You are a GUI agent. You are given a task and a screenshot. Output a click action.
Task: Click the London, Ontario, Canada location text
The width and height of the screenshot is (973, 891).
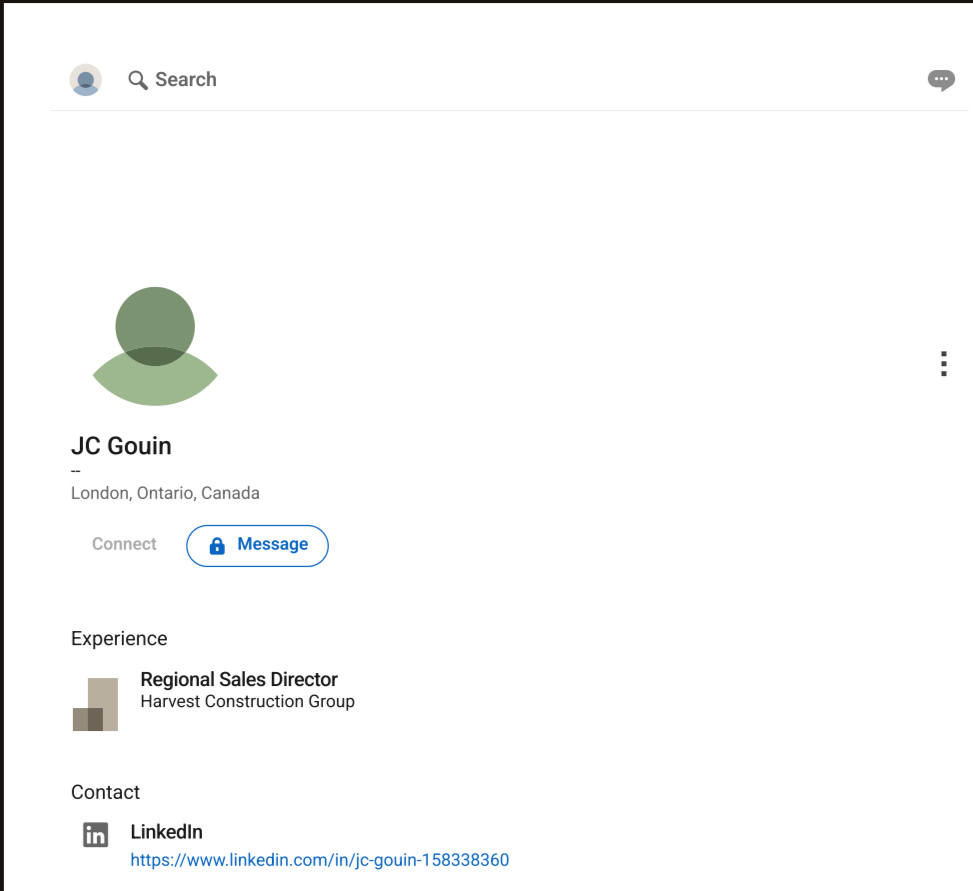tap(165, 493)
